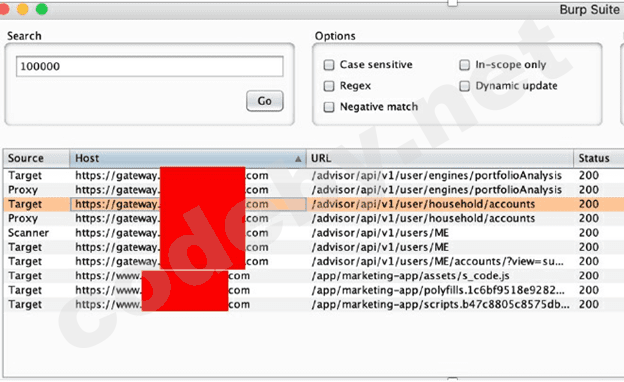Viewport: 624px width, 382px height.
Task: Sort results by Status column header
Action: pyautogui.click(x=599, y=158)
